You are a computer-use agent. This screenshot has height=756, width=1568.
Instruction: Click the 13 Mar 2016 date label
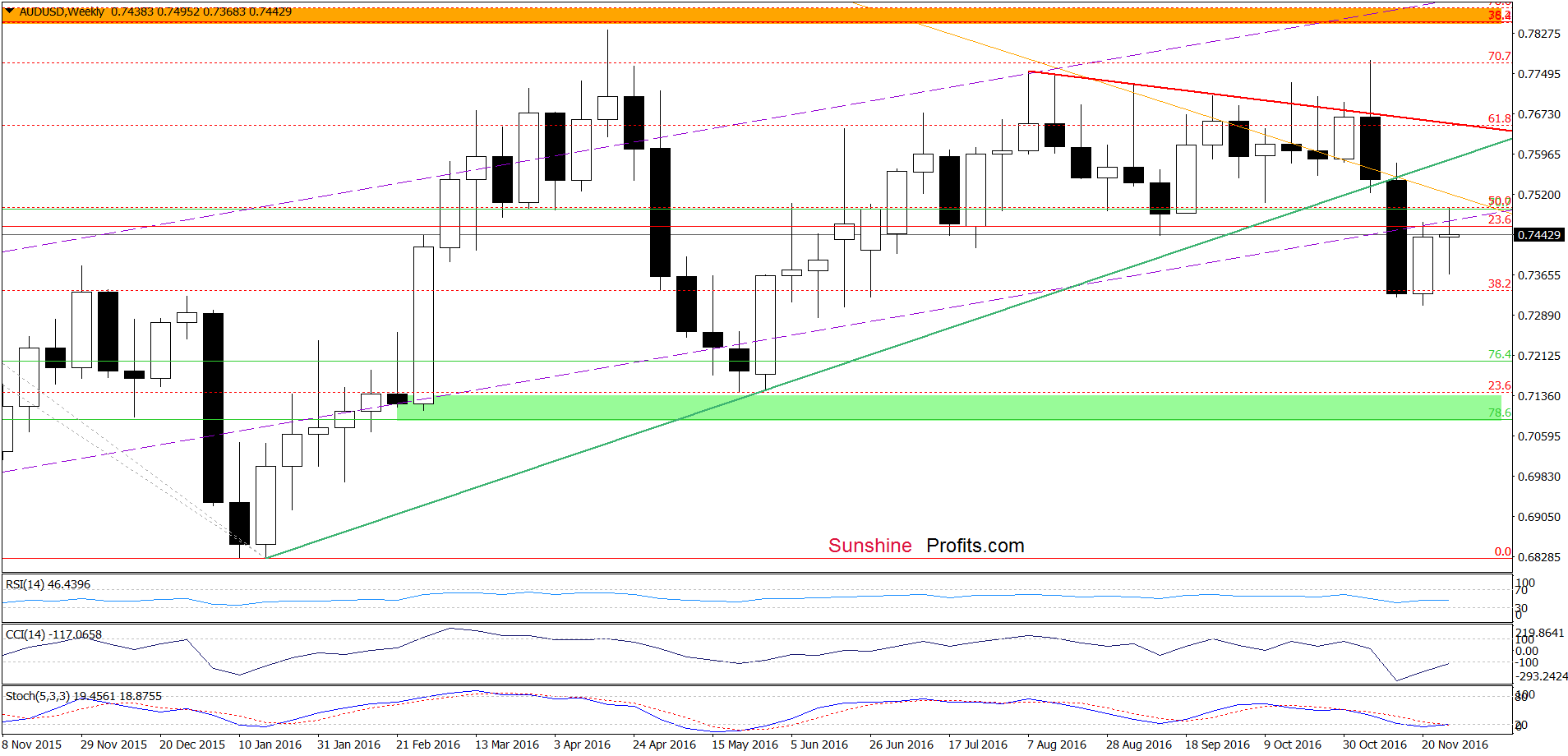click(x=507, y=744)
